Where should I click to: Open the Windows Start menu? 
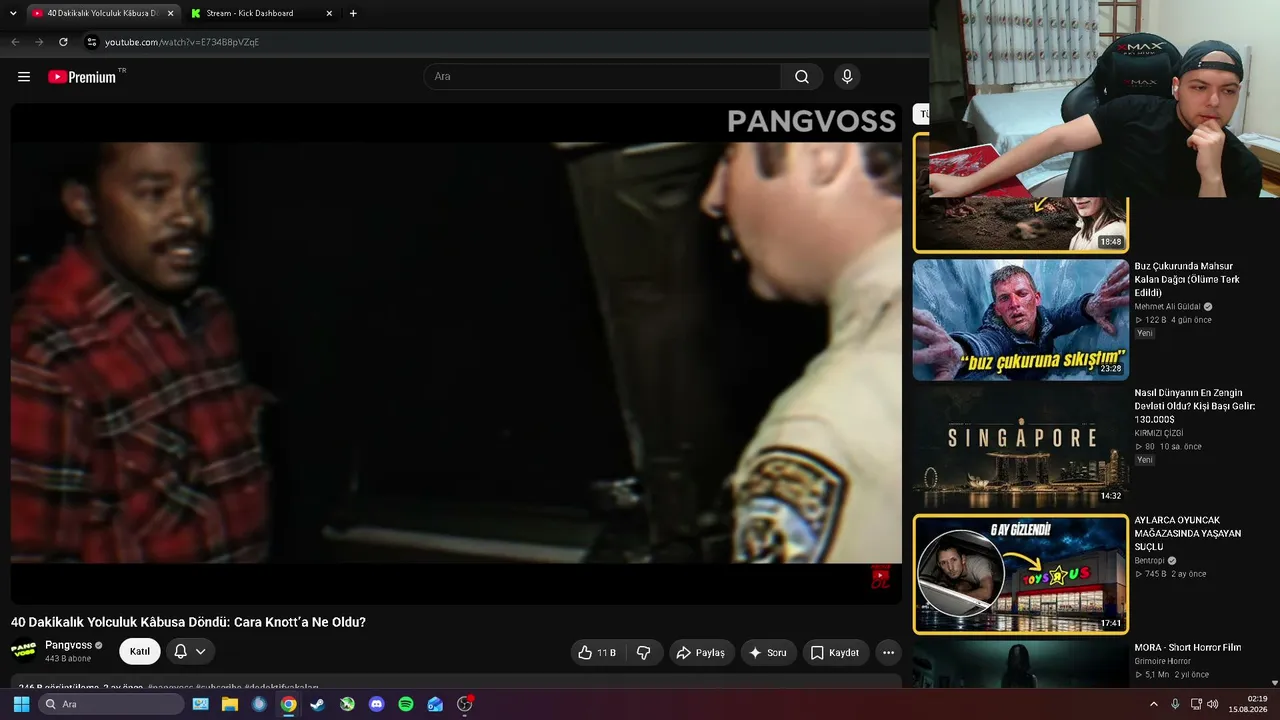21,704
